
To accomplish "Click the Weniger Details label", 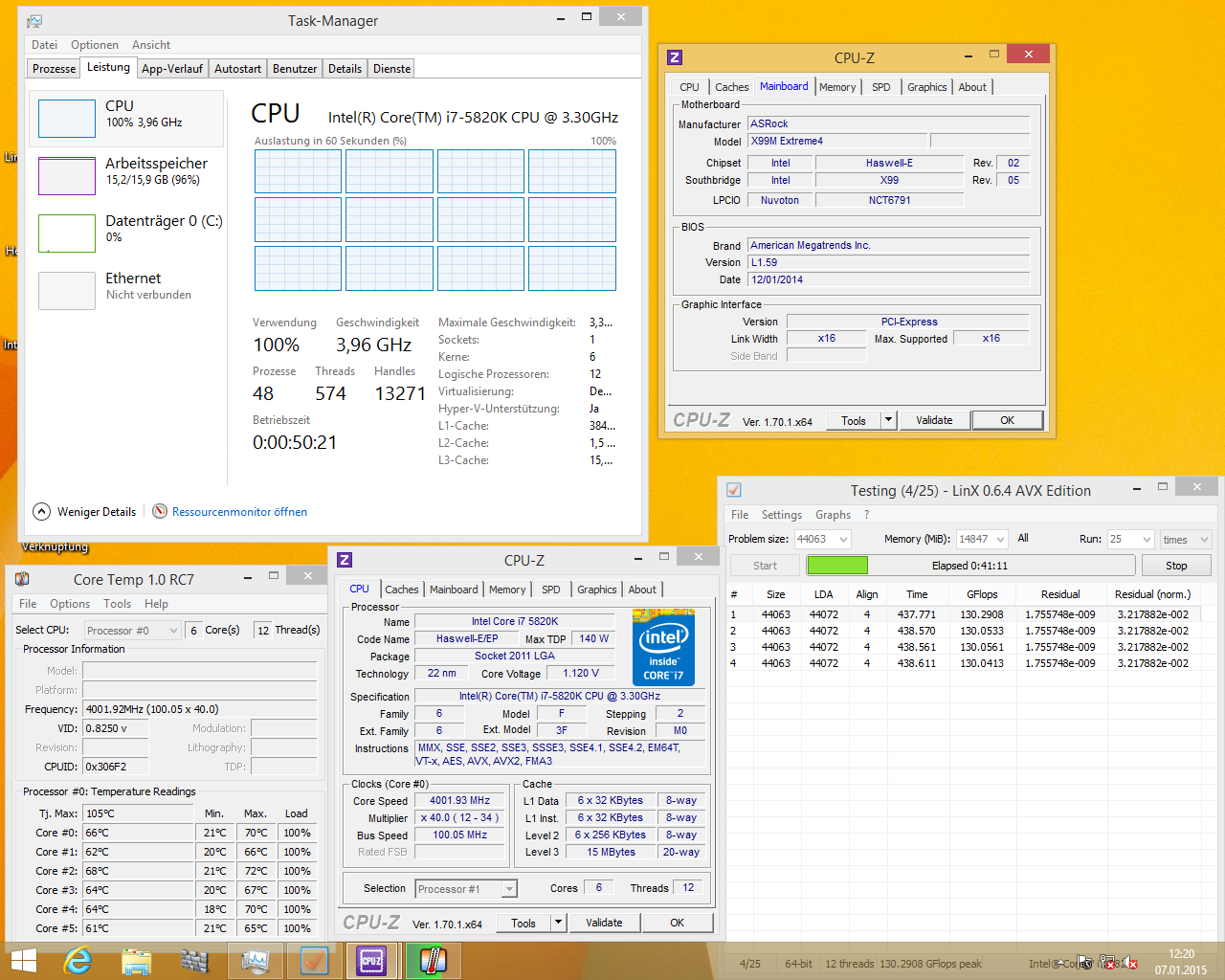I will point(97,512).
